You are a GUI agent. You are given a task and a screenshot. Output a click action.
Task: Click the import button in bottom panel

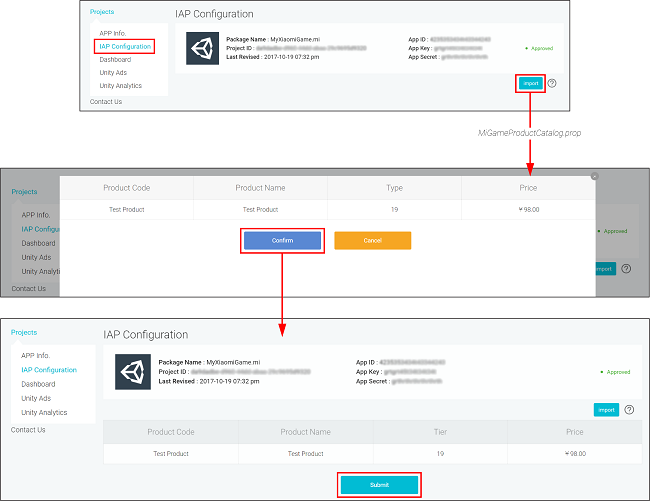coord(606,409)
